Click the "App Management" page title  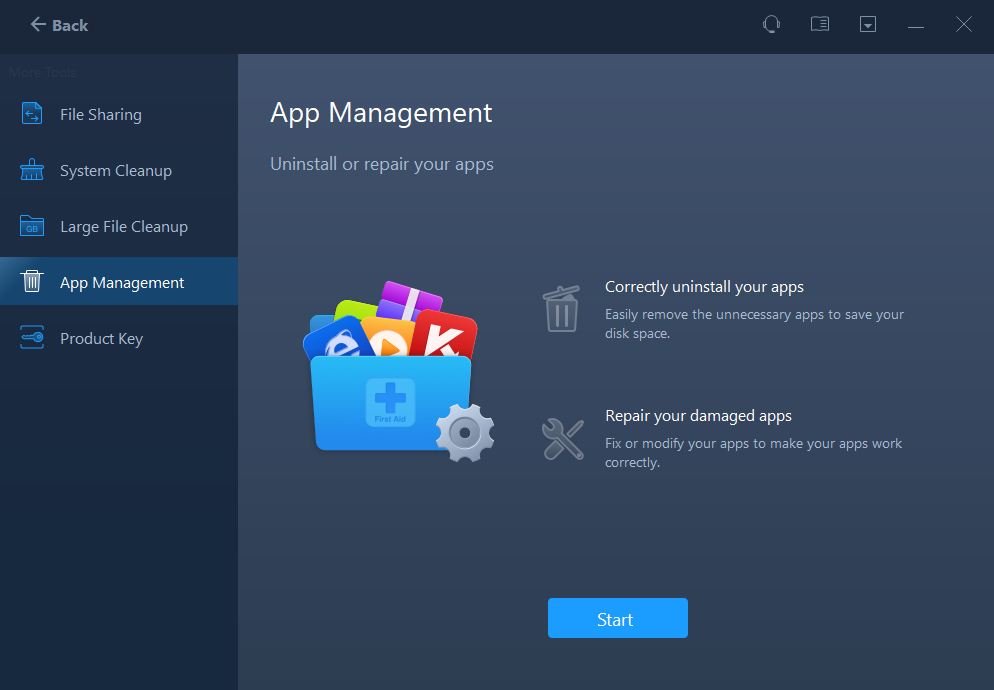(381, 114)
